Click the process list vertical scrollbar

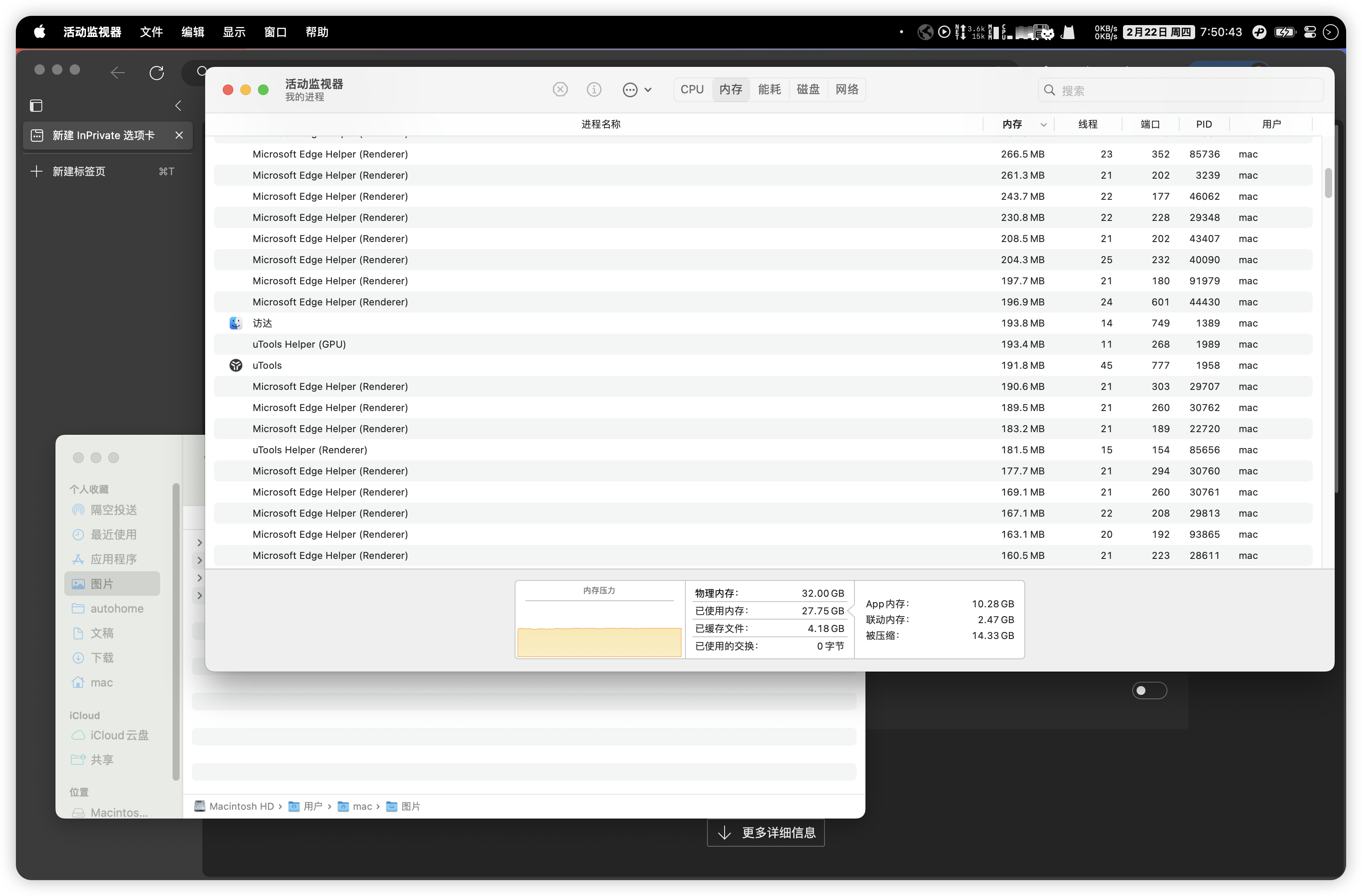click(1328, 183)
